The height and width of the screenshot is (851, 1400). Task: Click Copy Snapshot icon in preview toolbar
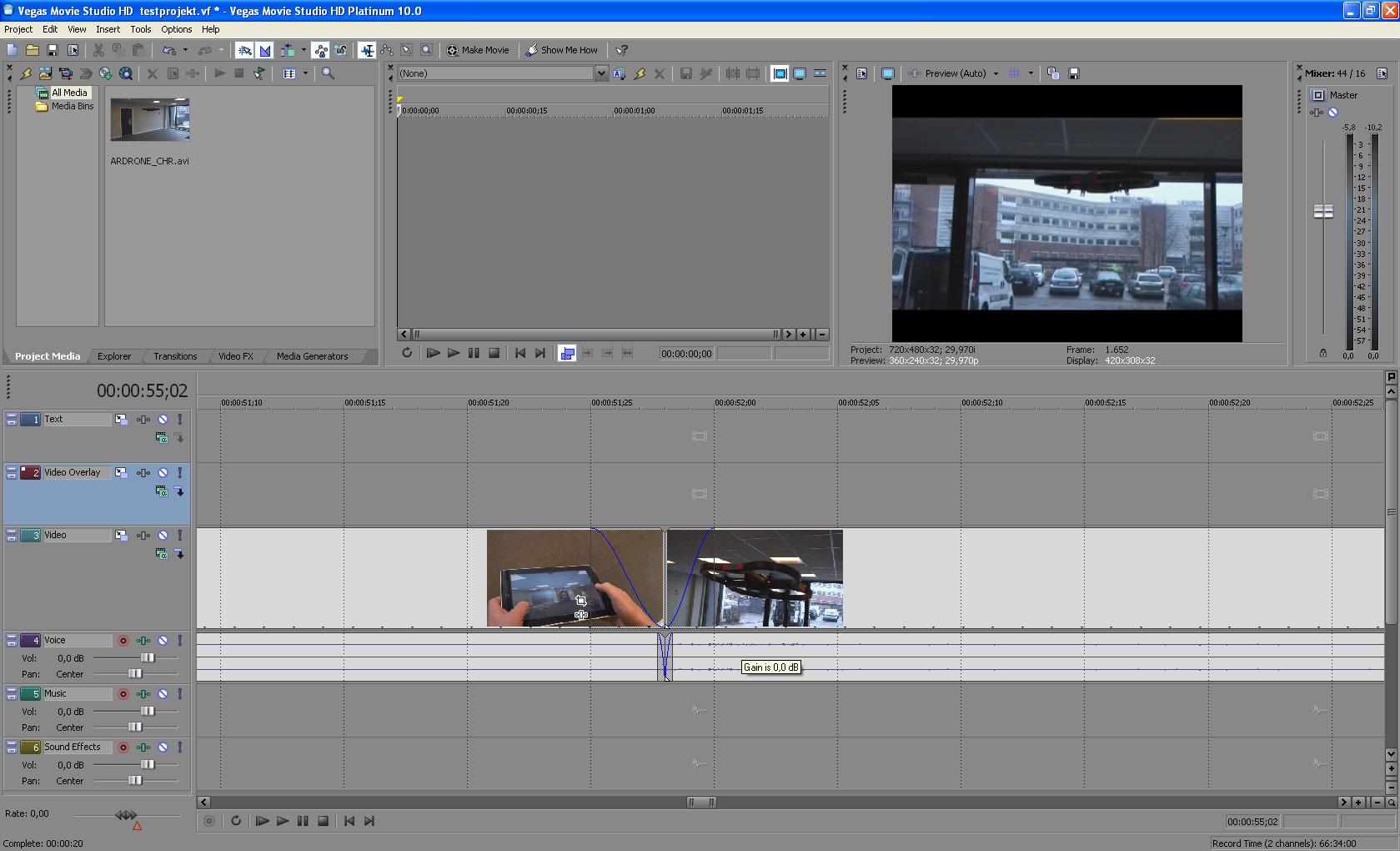point(1053,73)
